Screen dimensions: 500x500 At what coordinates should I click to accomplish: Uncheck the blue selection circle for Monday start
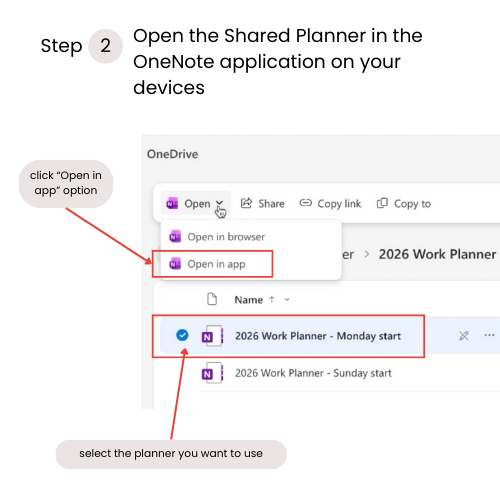tap(182, 335)
